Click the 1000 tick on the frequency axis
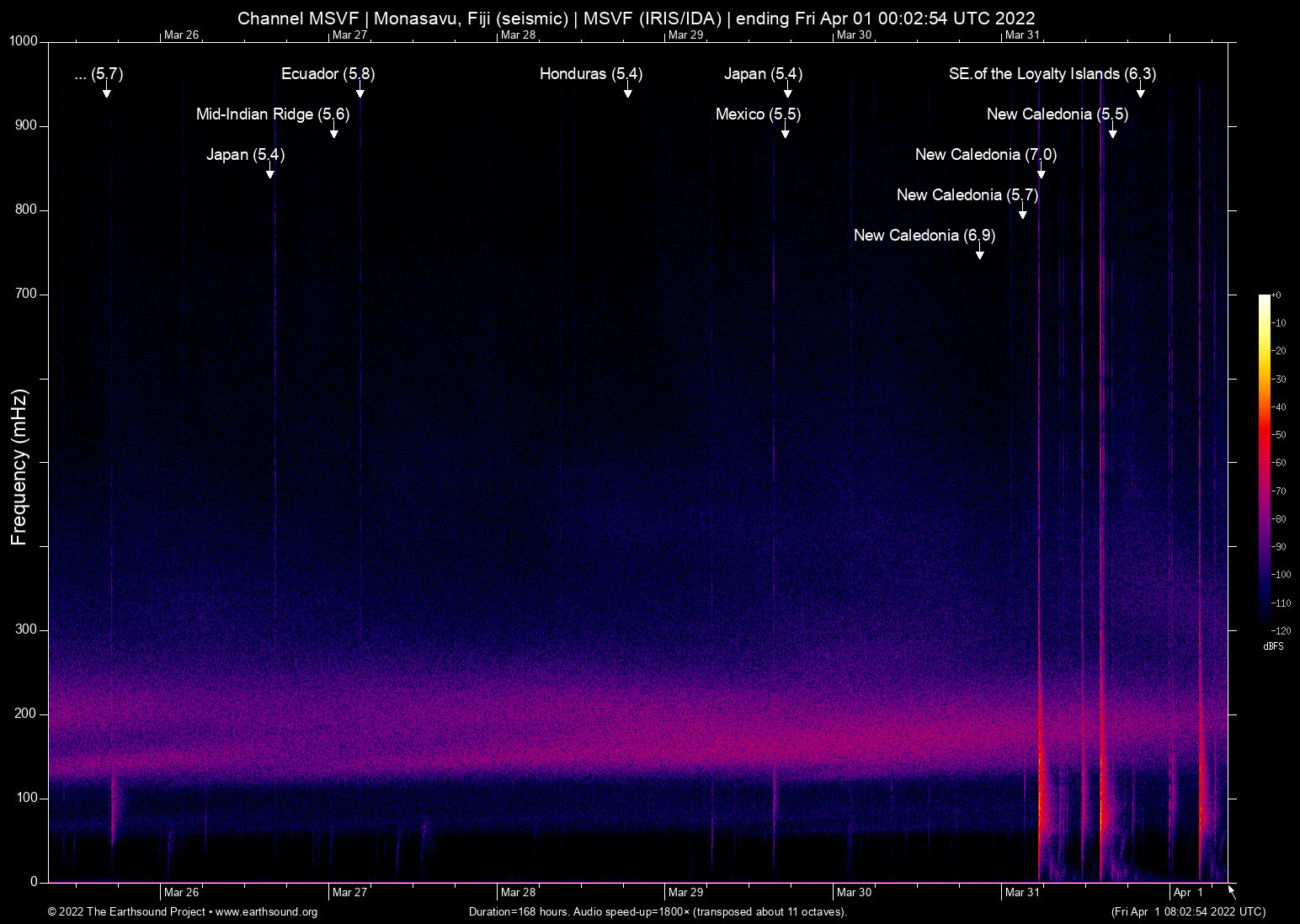The image size is (1300, 924). [x=24, y=41]
